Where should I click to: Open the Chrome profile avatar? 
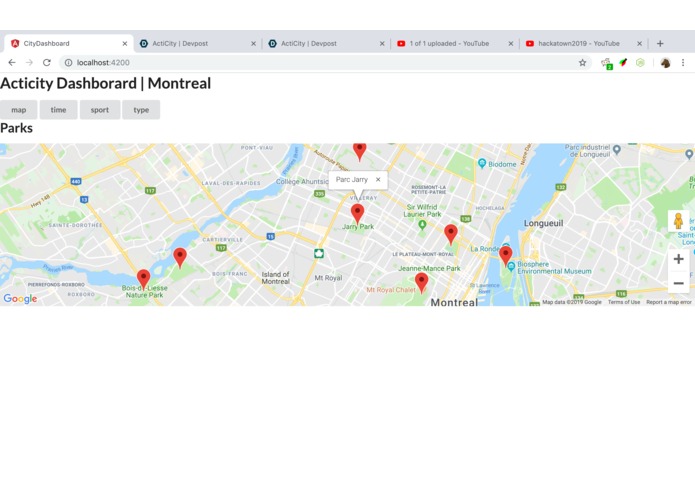665,62
